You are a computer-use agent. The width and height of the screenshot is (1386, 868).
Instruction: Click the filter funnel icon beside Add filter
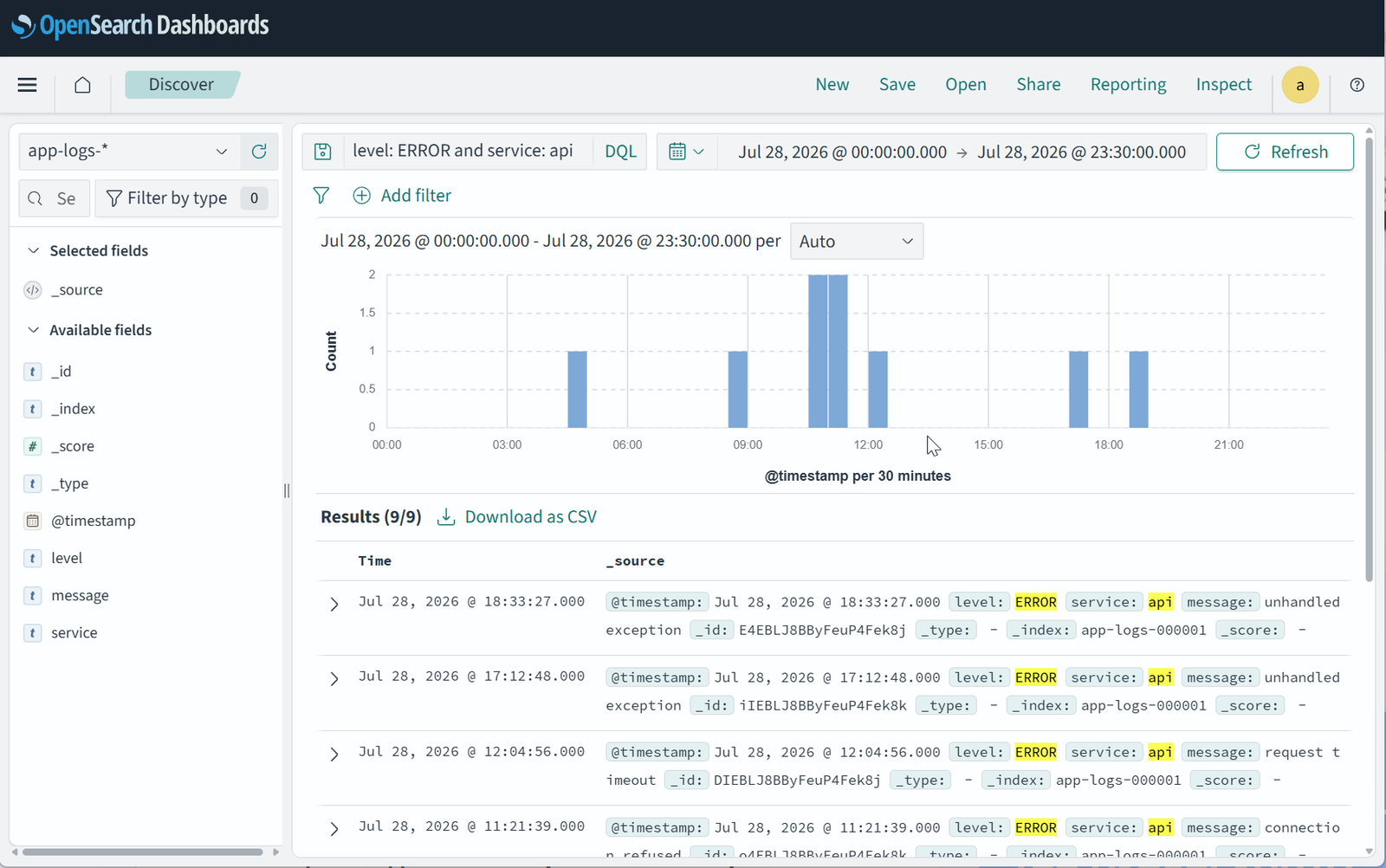pos(321,196)
